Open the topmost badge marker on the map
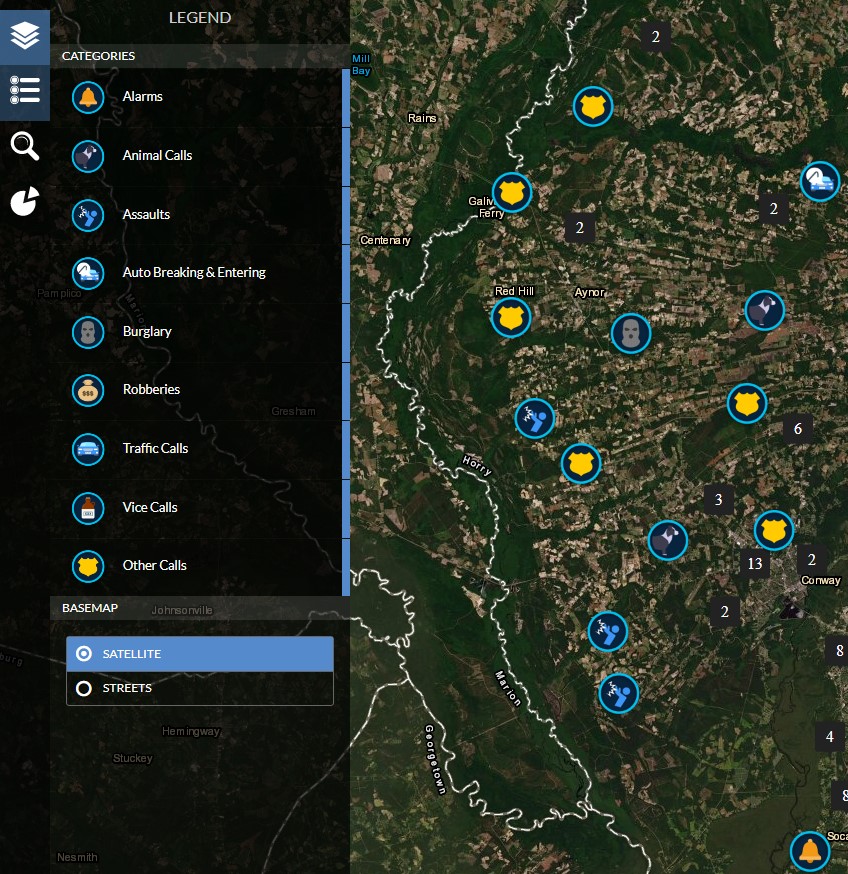Viewport: 848px width, 874px height. click(593, 106)
